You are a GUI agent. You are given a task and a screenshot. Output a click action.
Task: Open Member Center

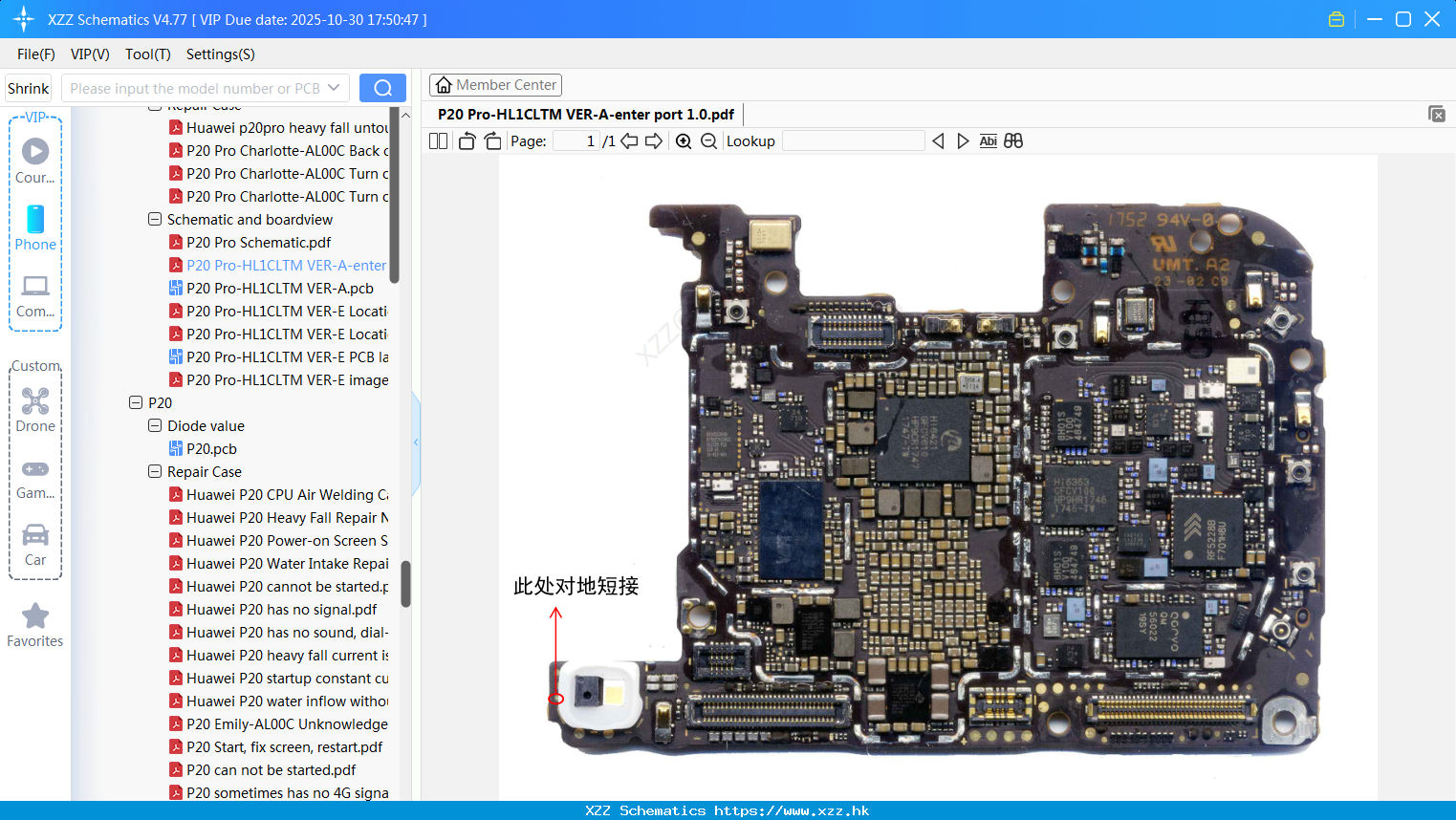[495, 85]
